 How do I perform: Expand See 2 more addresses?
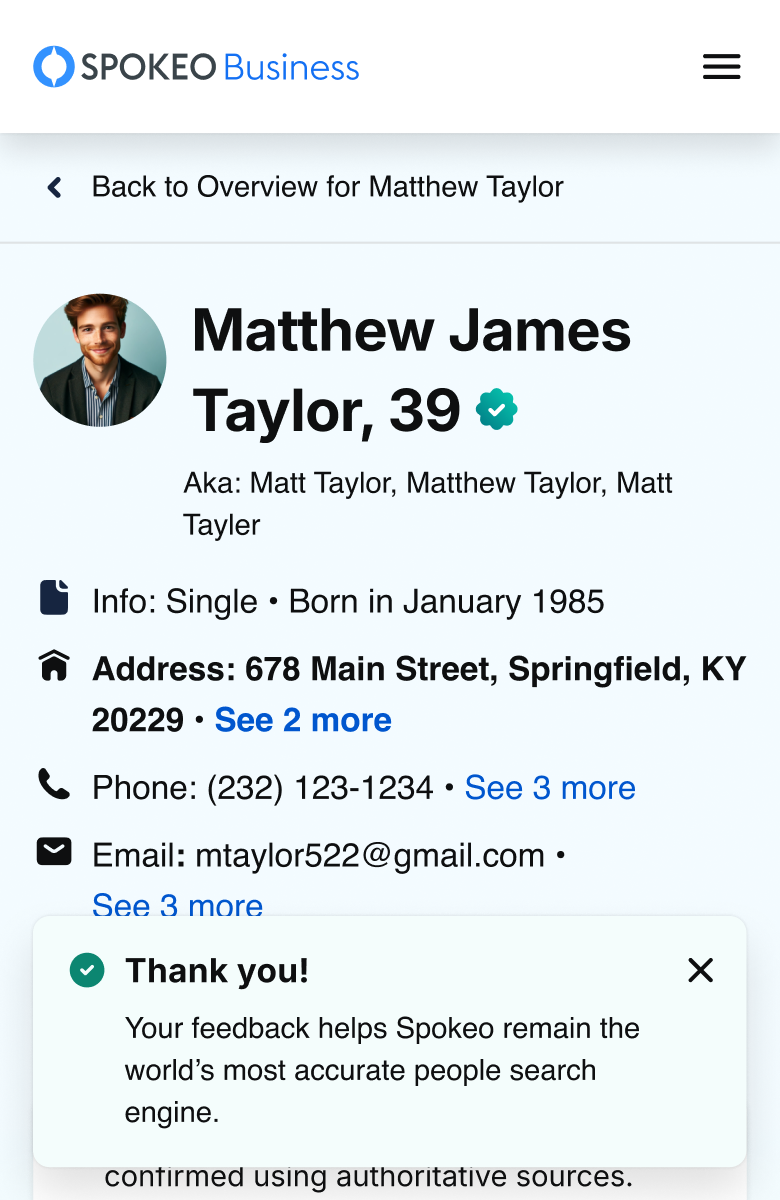point(303,720)
